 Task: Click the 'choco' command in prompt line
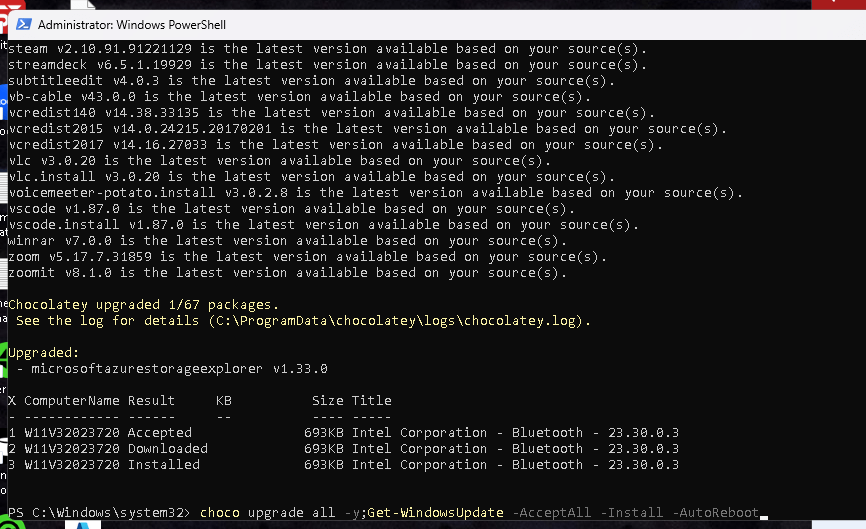coord(219,513)
